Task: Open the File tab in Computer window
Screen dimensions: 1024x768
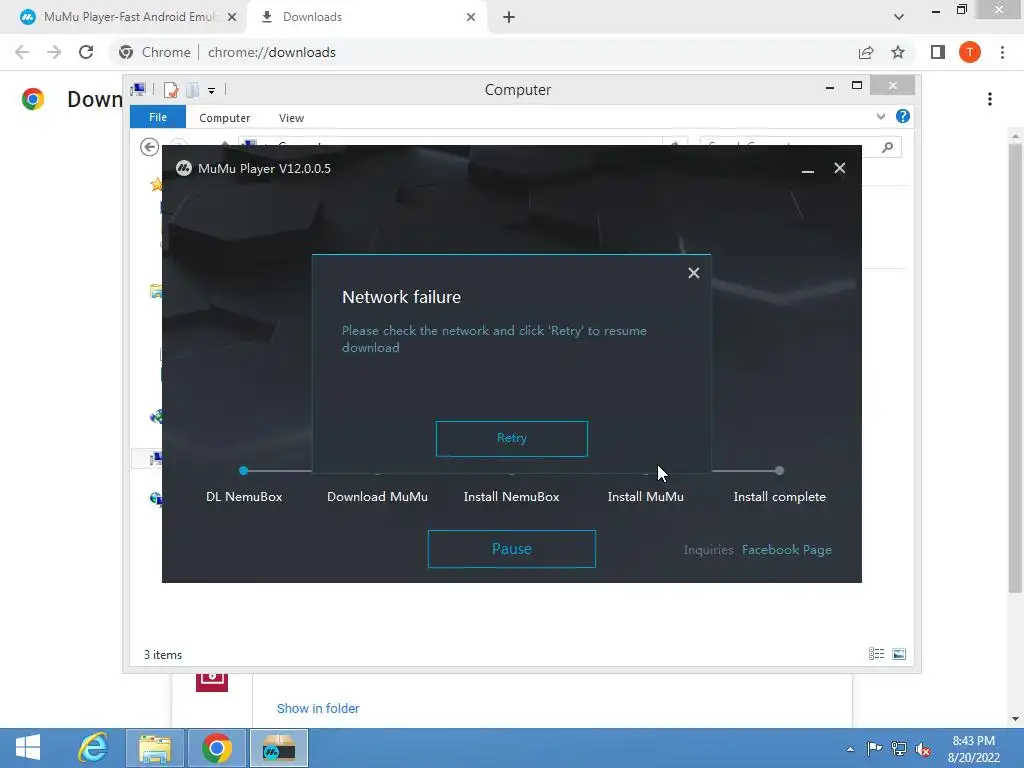Action: coord(157,117)
